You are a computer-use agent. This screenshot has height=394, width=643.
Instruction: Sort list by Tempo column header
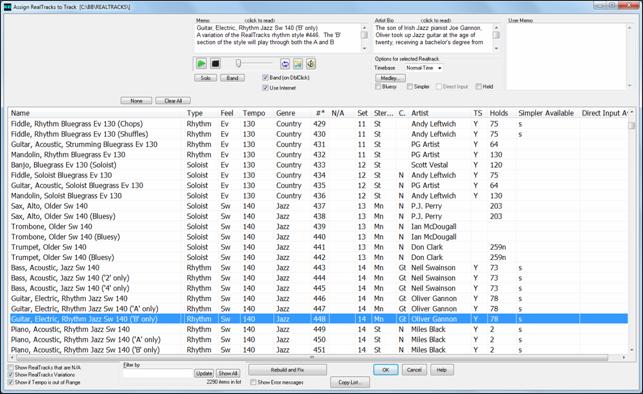(x=253, y=113)
